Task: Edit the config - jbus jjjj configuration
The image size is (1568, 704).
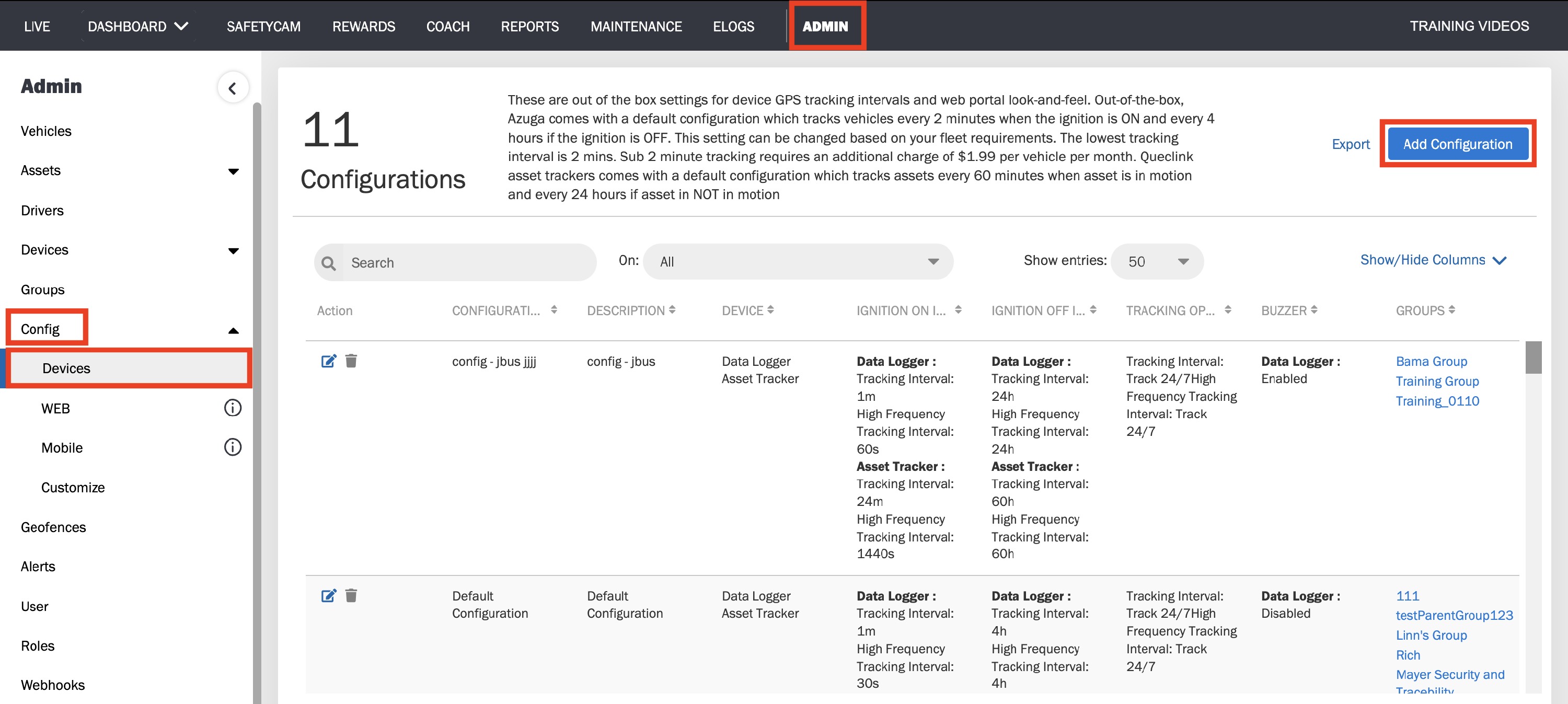Action: [329, 362]
